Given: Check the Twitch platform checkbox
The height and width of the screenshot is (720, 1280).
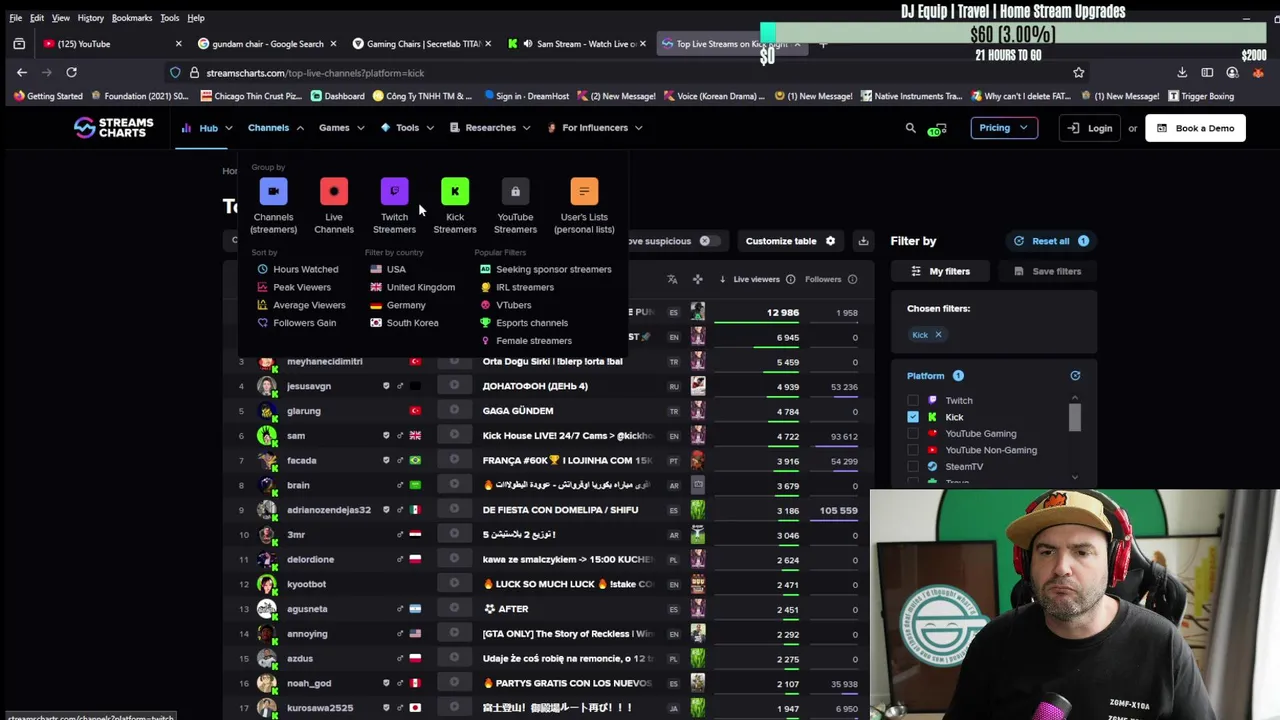Looking at the screenshot, I should (x=913, y=400).
